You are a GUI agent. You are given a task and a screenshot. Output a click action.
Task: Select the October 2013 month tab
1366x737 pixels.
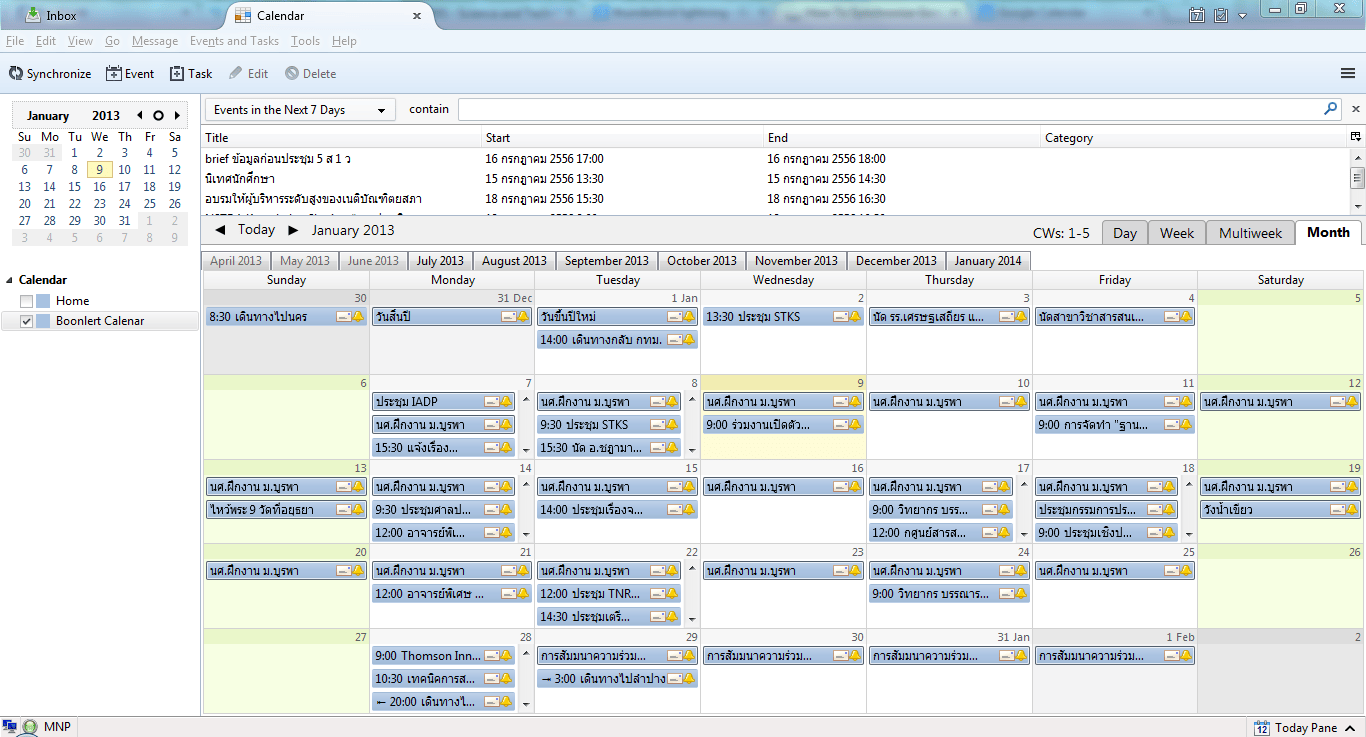click(702, 261)
